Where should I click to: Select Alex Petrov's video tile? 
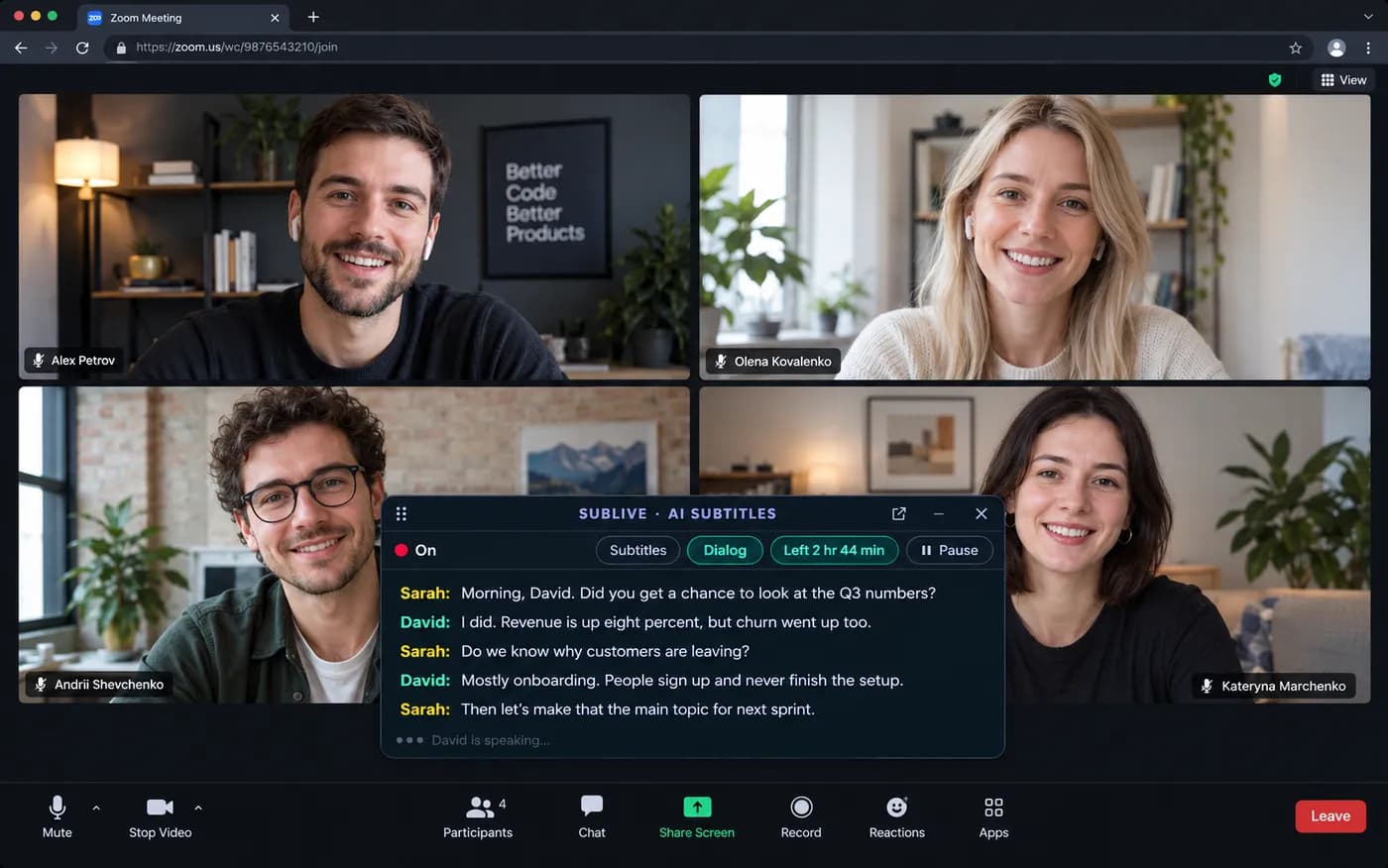pos(354,237)
